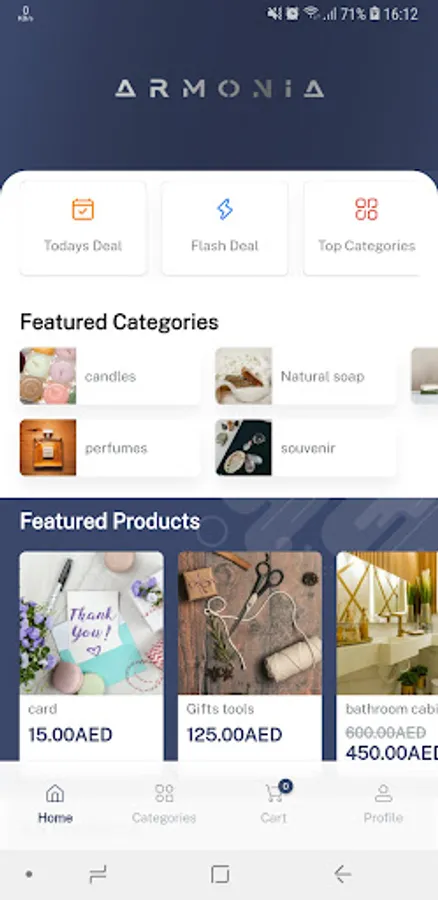Tap Android home square button
This screenshot has width=438, height=900.
(220, 874)
